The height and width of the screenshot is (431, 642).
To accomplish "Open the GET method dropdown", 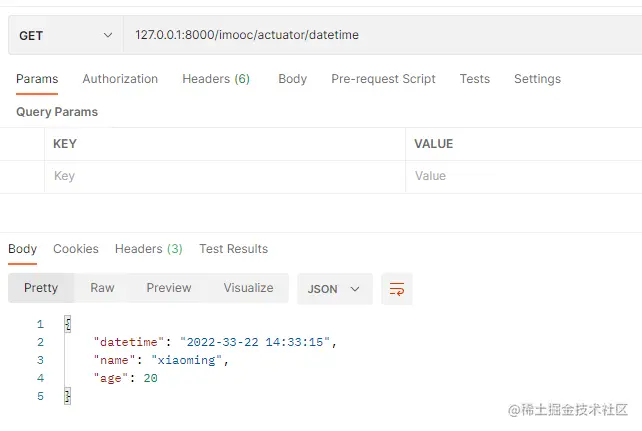I will pos(65,35).
